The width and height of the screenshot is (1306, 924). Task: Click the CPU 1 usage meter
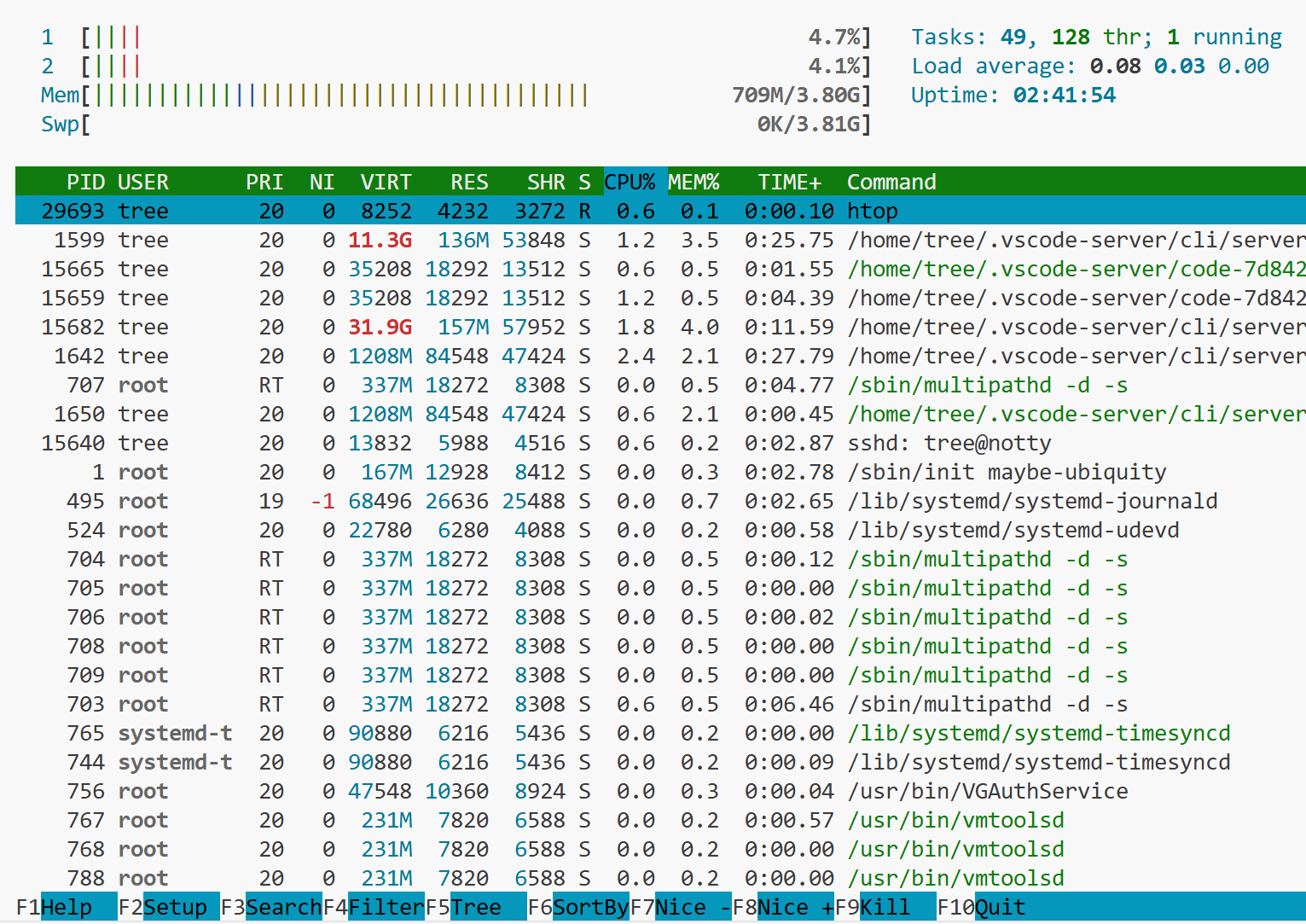coord(456,38)
